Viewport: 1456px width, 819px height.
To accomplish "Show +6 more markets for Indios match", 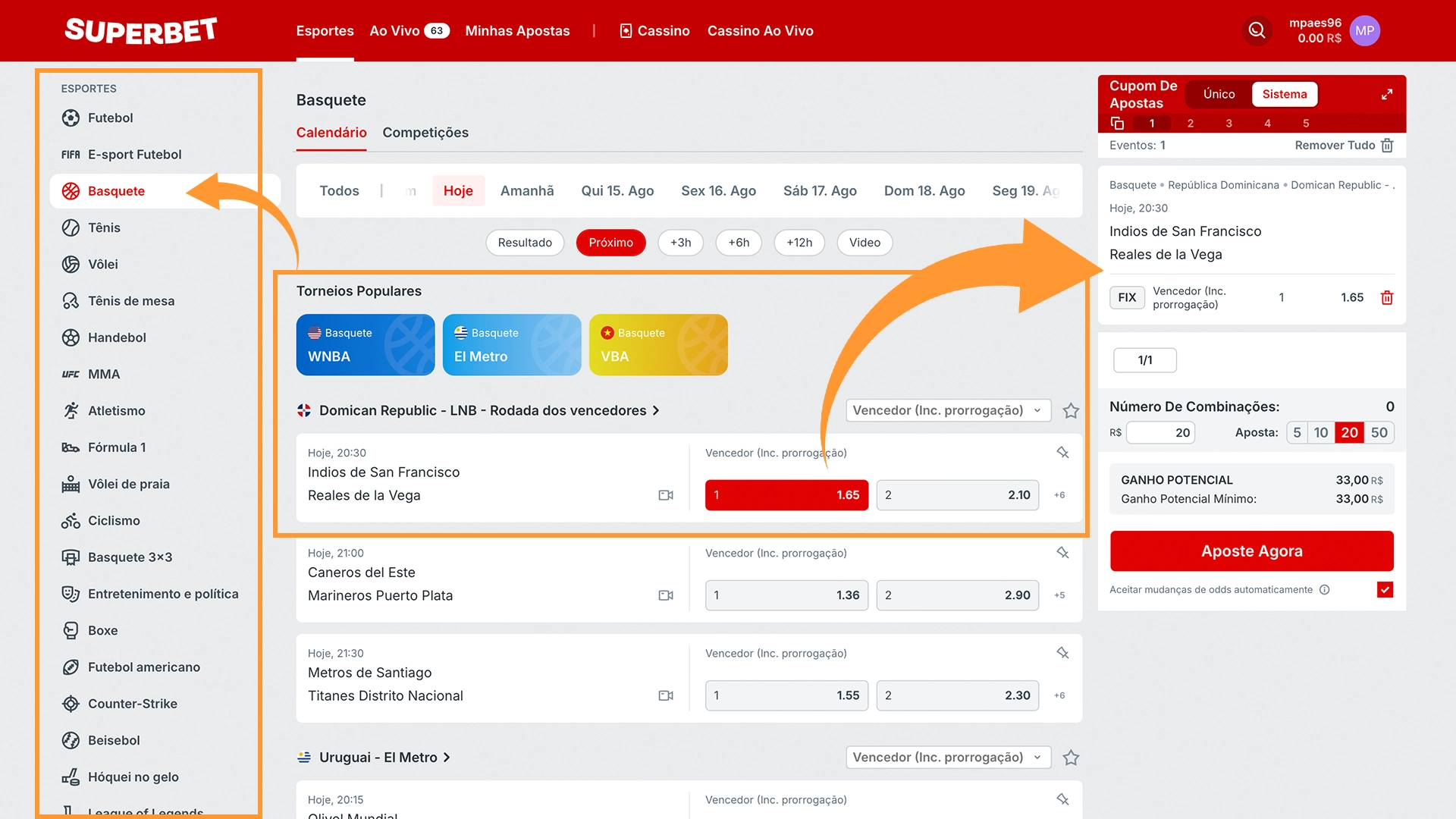I will pos(1059,495).
